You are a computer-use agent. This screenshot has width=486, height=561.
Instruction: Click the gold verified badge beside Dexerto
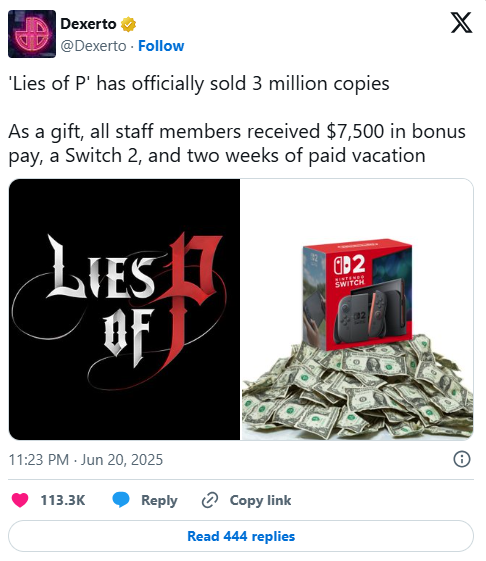point(128,24)
